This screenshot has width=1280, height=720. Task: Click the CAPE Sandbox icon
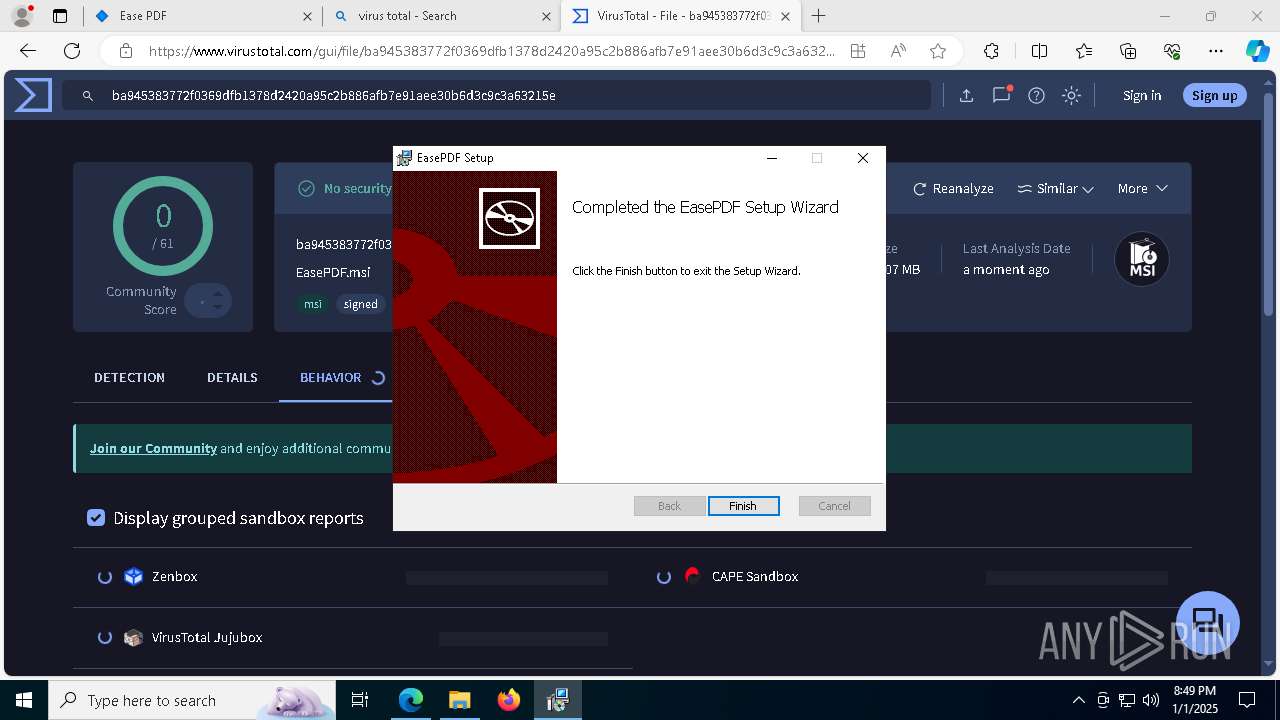tap(692, 576)
